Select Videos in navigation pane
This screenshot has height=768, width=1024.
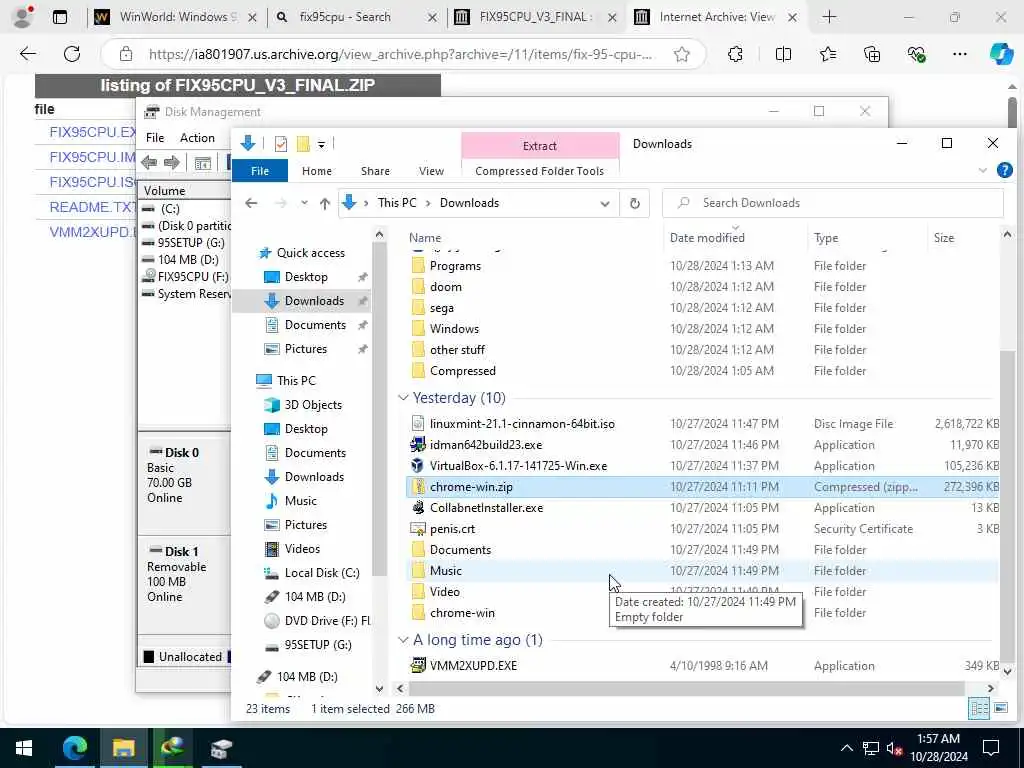(x=302, y=549)
